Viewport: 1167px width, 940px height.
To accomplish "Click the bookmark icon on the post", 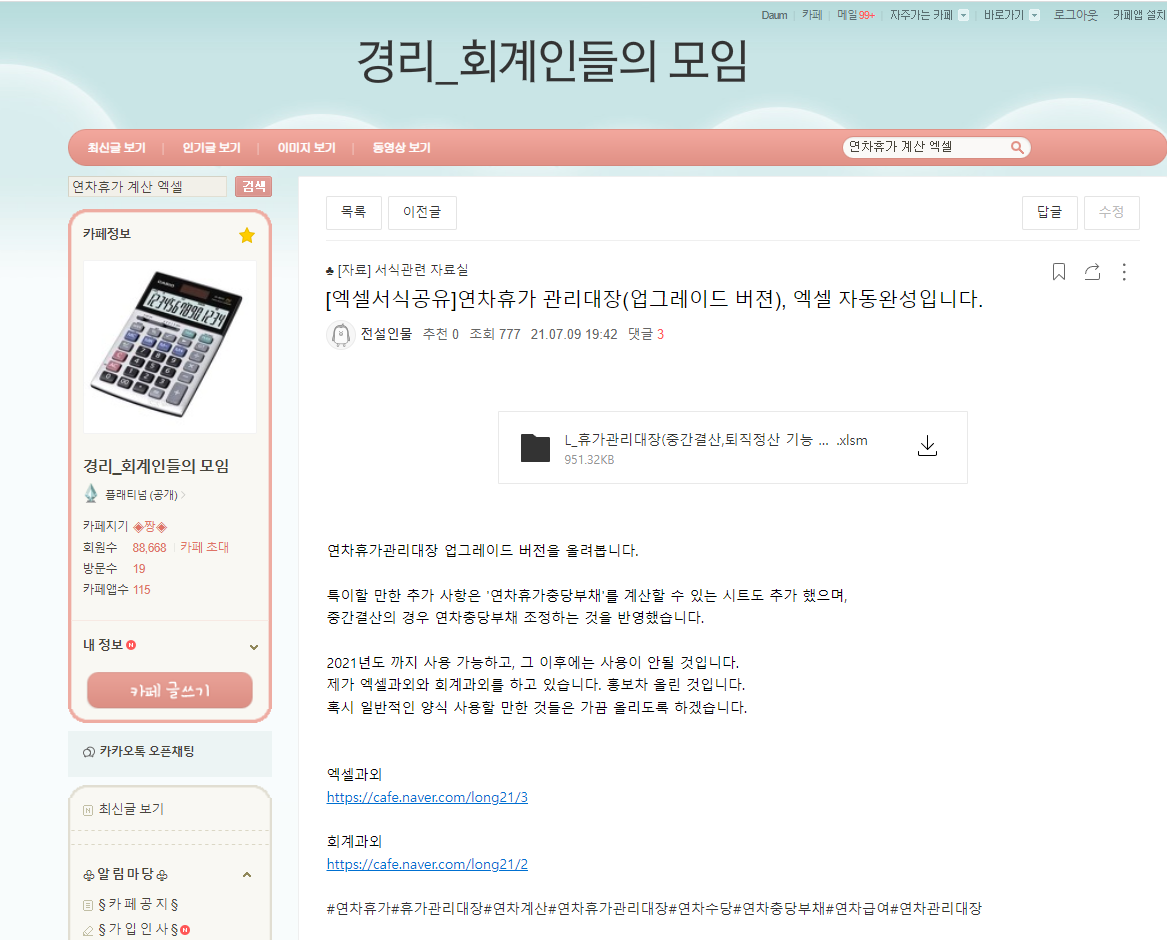I will [x=1059, y=272].
